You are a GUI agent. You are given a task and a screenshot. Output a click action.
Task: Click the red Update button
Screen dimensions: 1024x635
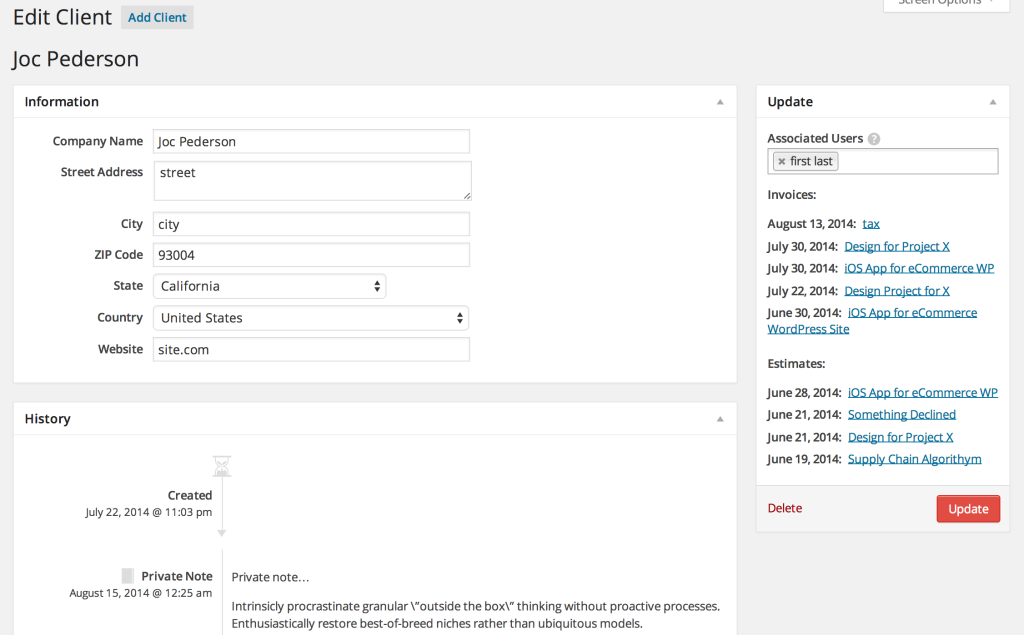pos(967,508)
